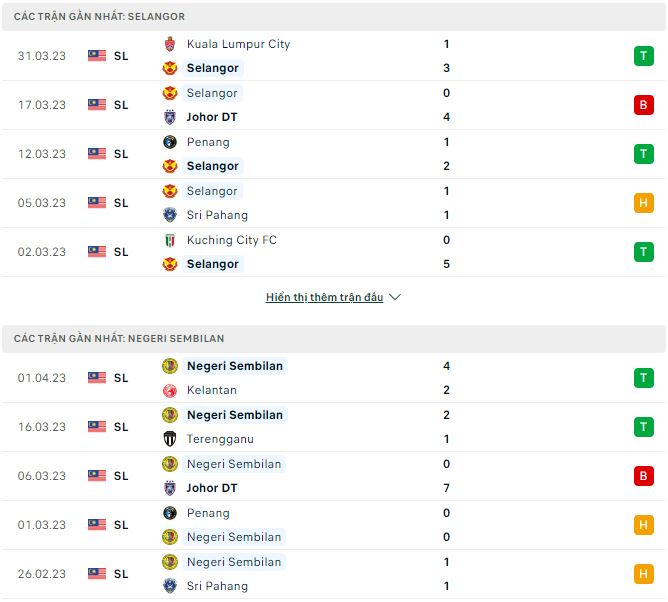Click the Malaysia flag on the 31.03.23 row

point(97,56)
